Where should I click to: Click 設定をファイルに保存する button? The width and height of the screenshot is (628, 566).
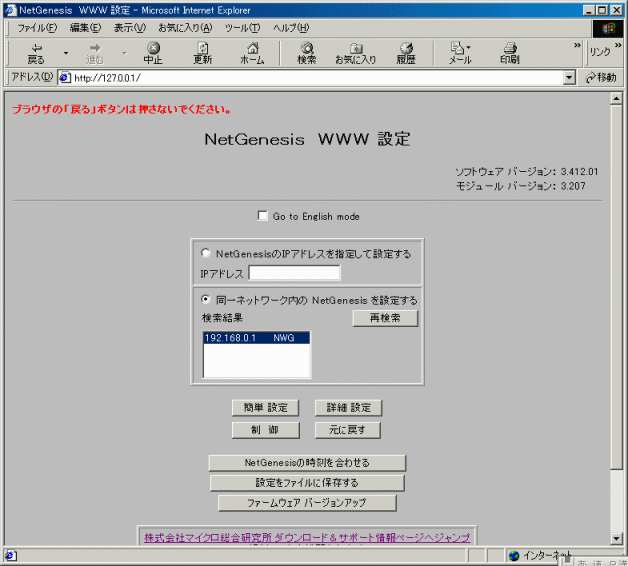click(307, 483)
